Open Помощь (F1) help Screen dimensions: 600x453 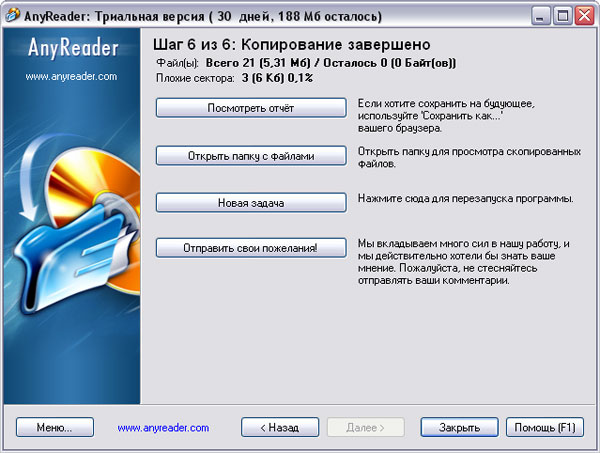pos(545,427)
